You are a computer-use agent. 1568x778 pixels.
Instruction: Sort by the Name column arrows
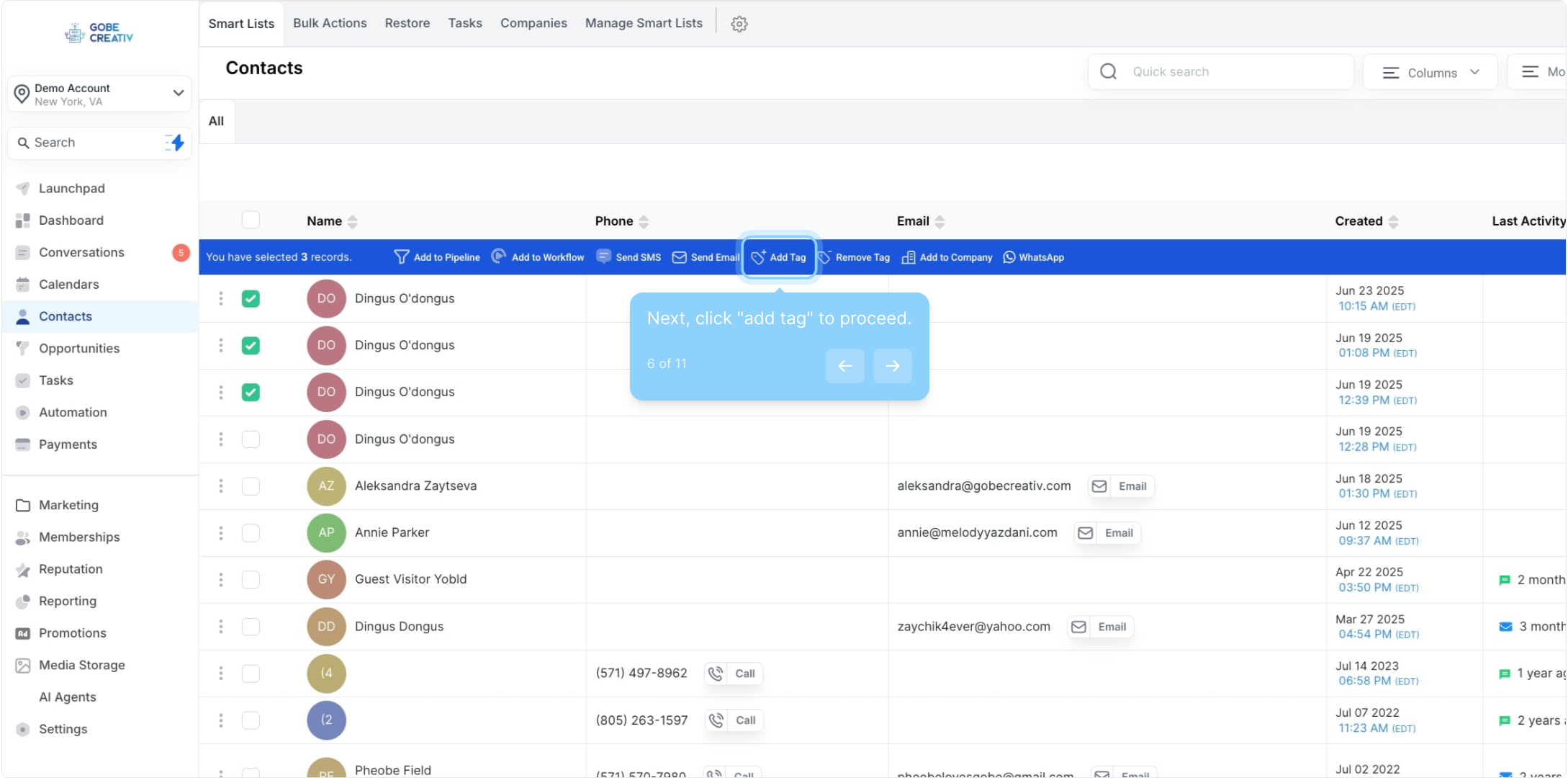(x=352, y=222)
